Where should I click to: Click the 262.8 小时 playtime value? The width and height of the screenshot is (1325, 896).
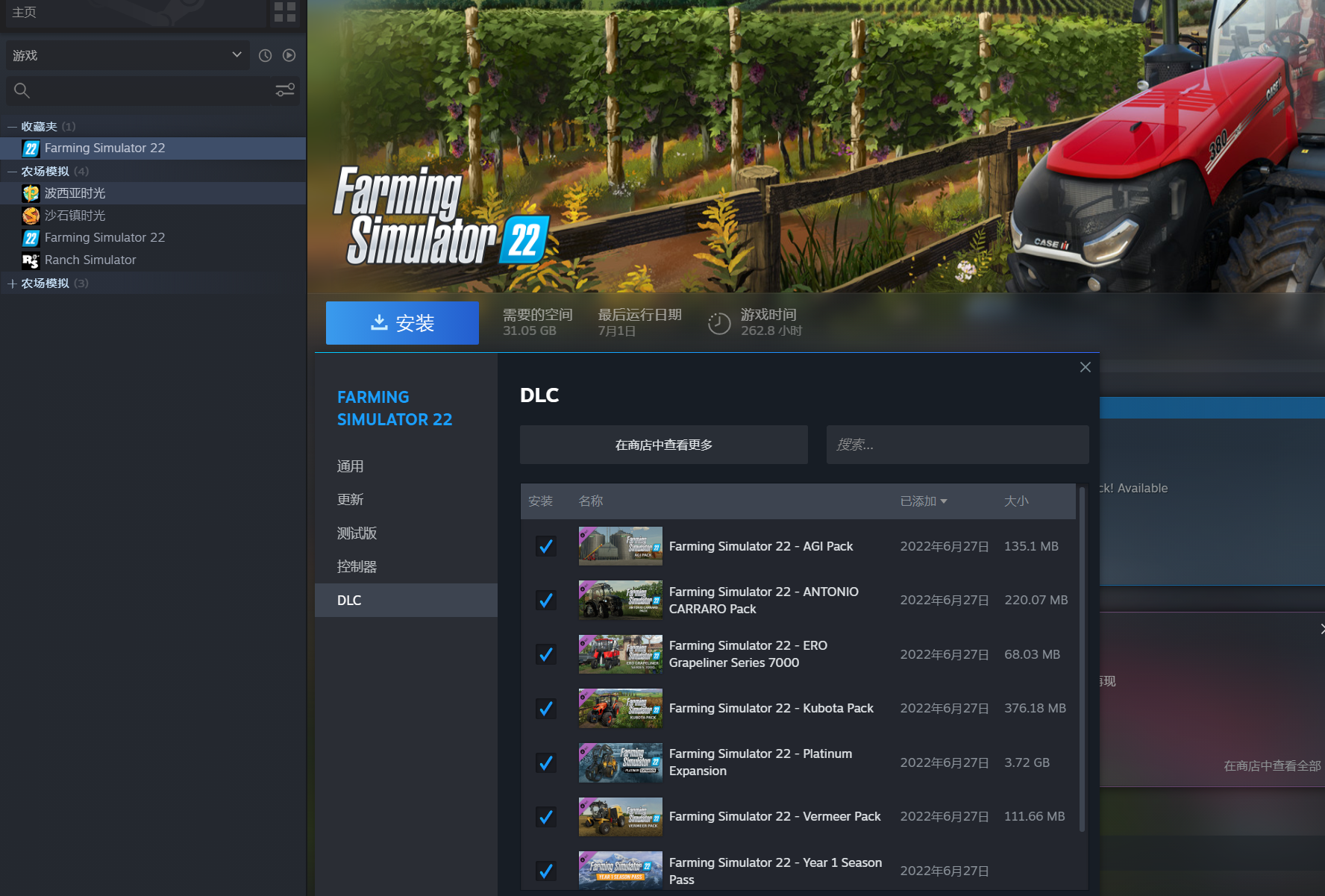[771, 330]
